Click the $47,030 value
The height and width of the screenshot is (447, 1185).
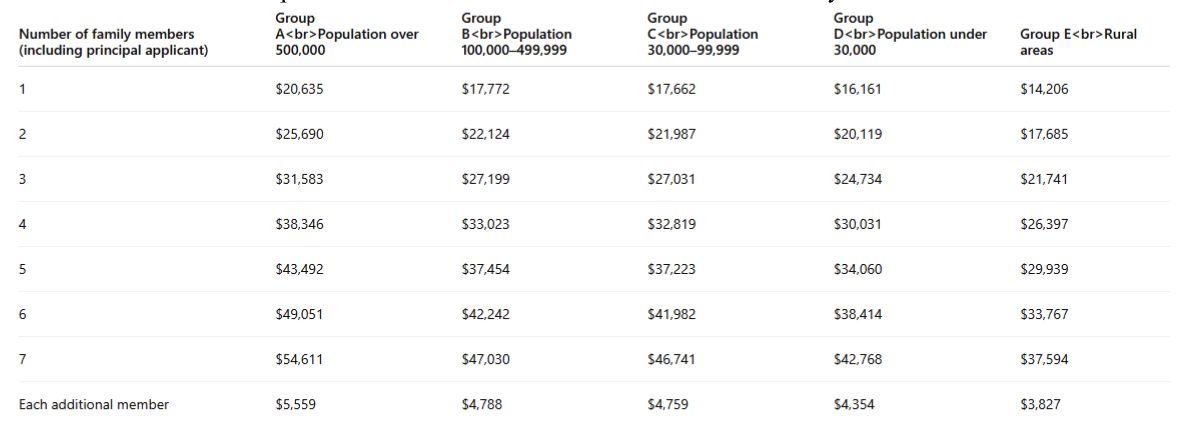pos(485,359)
